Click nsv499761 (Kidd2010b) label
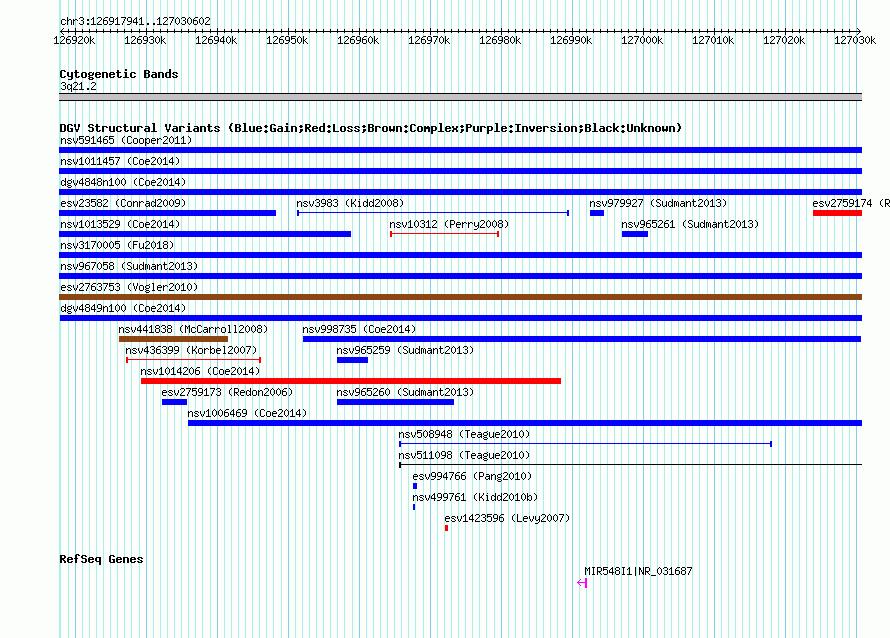Viewport: 890px width, 638px height. click(x=475, y=497)
